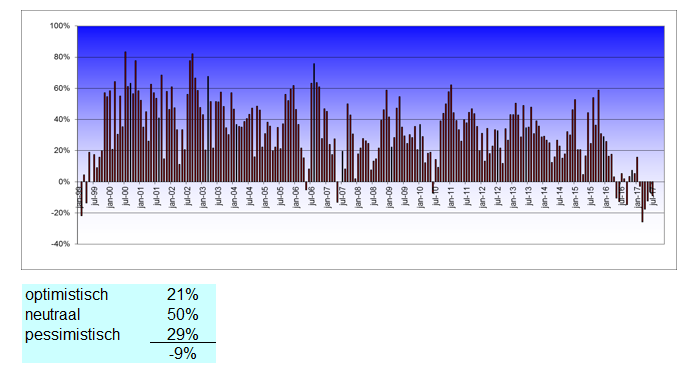This screenshot has height=368, width=697.
Task: Select the 29% value cell
Action: click(183, 334)
